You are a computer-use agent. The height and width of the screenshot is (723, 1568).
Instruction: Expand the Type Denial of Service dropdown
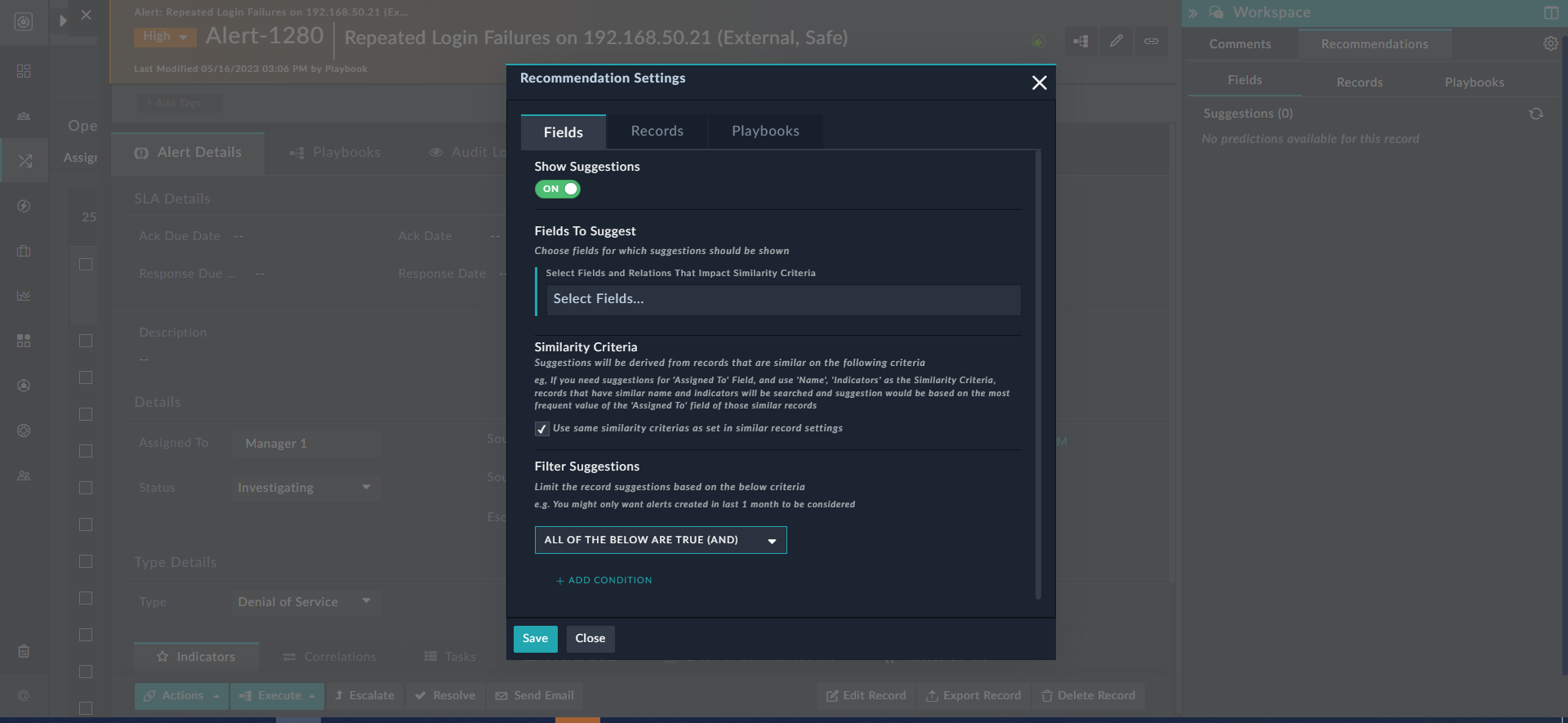[305, 602]
